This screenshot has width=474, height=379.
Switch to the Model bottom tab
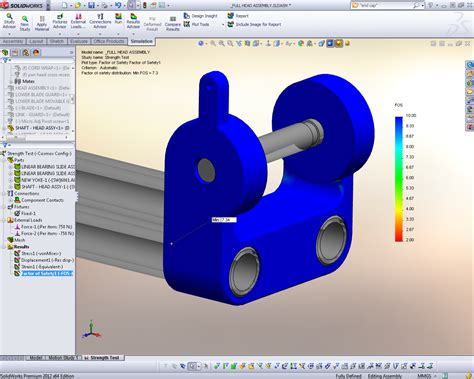(x=36, y=358)
